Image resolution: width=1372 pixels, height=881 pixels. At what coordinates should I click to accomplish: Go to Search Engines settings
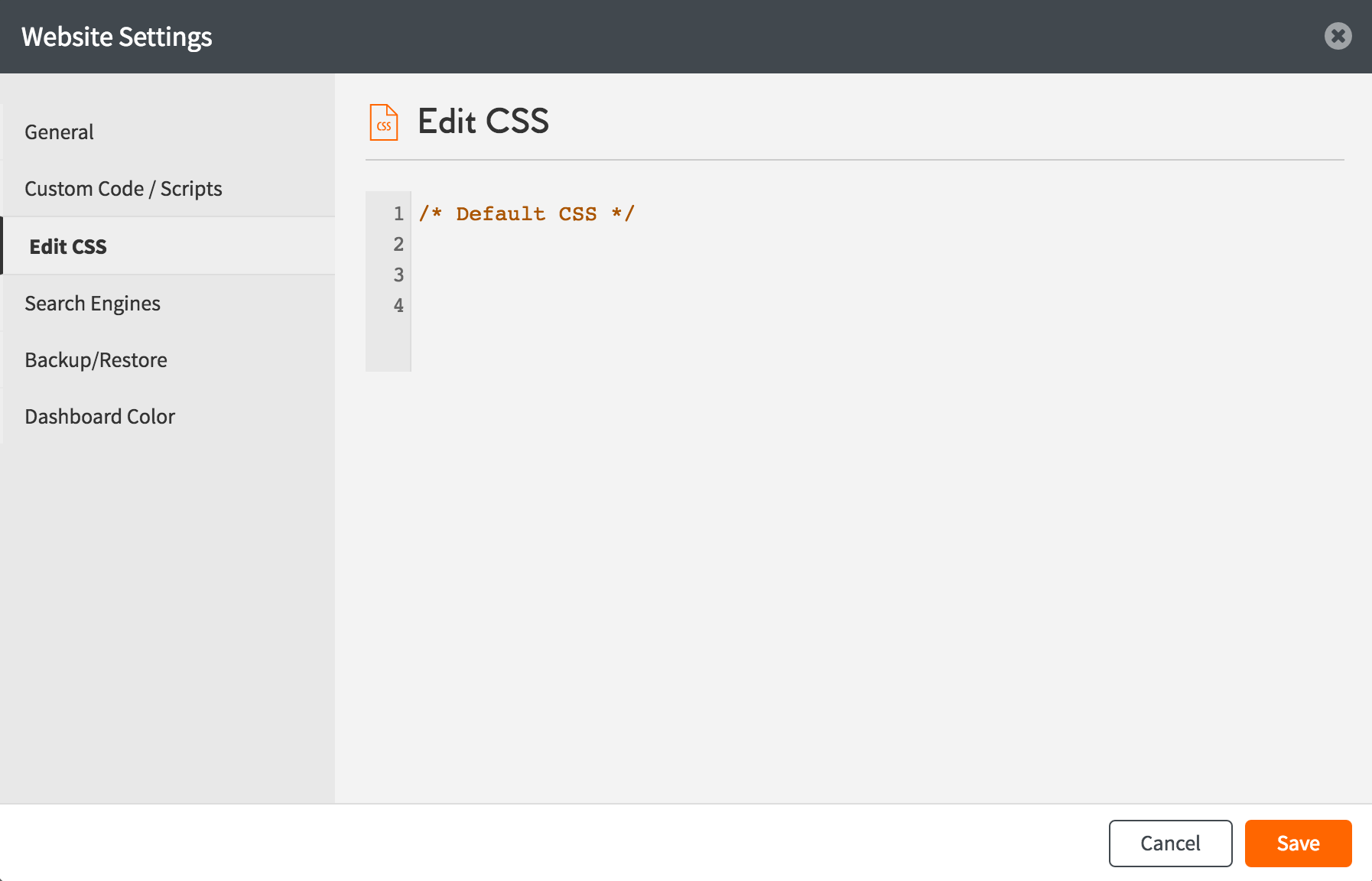93,304
